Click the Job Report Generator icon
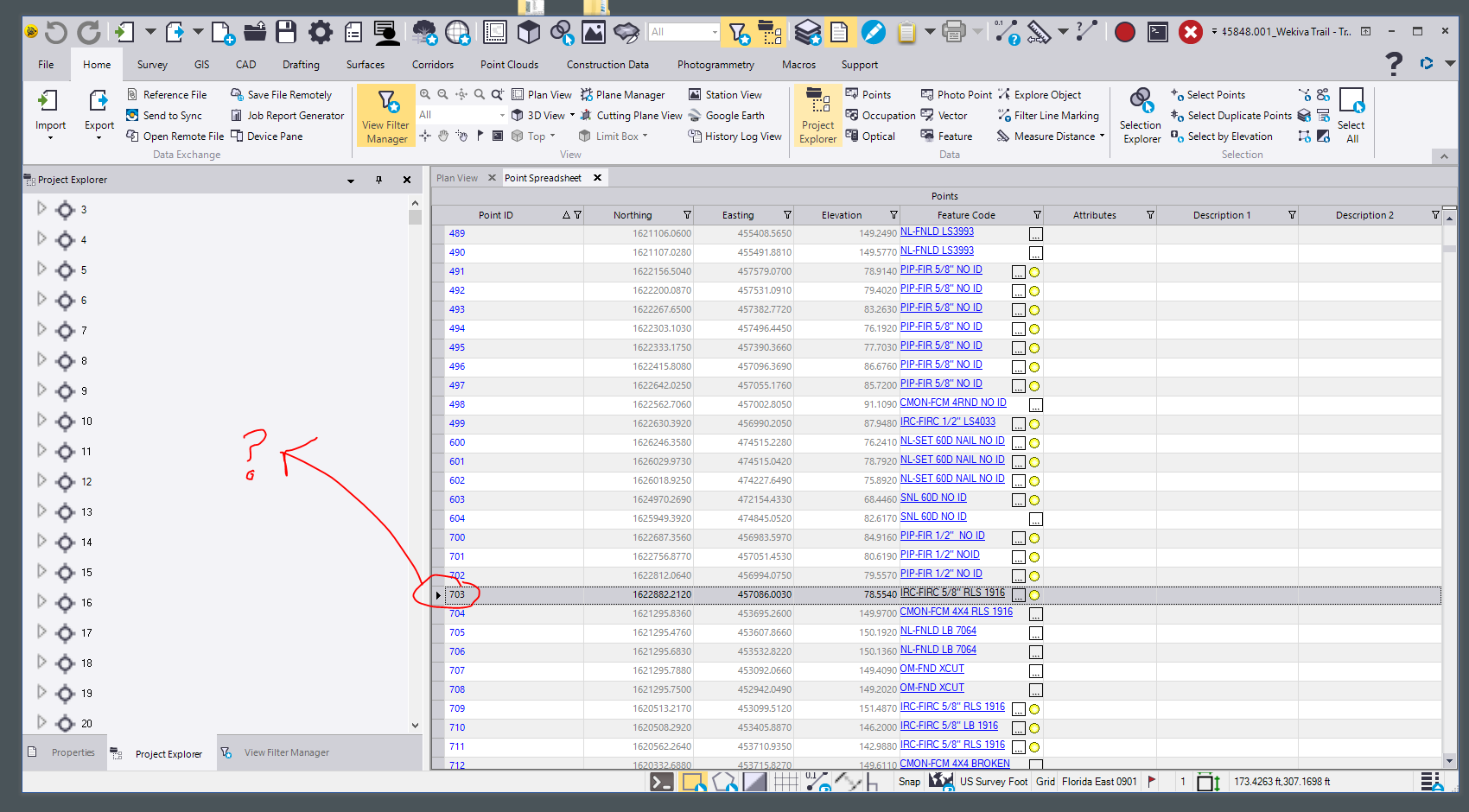 [237, 116]
